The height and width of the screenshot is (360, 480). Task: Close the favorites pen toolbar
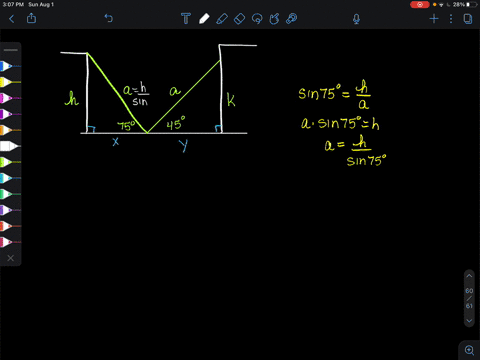coord(10,258)
